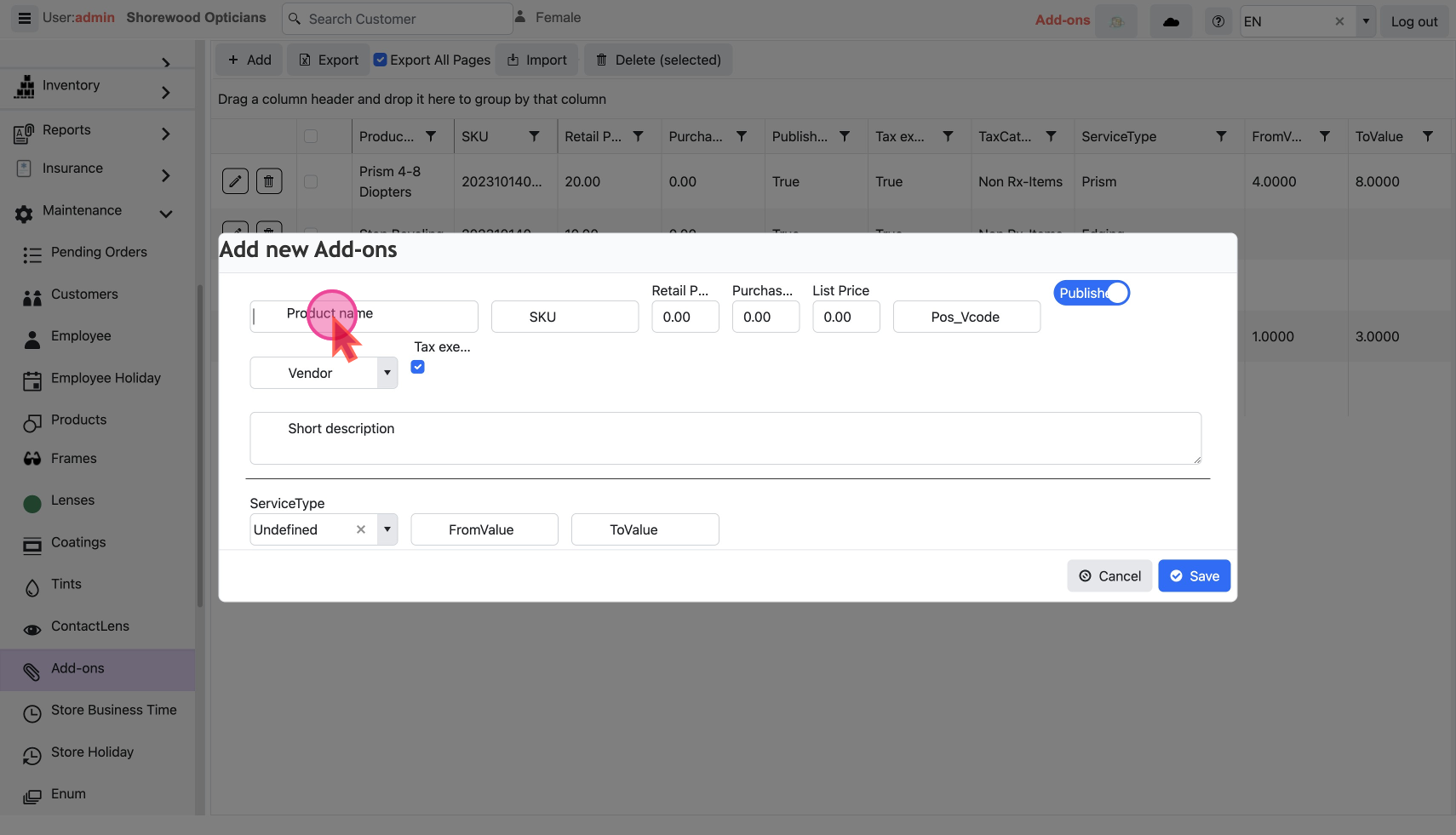Click the cloud icon in header
This screenshot has height=835, width=1456.
(1171, 21)
